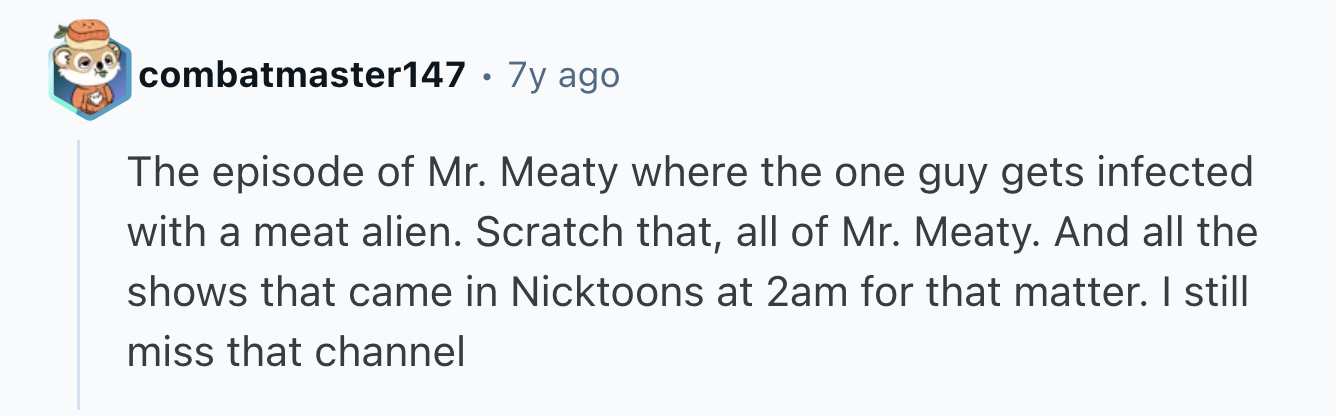This screenshot has height=416, width=1336.
Task: Click the dot separator before the timestamp
Action: coord(487,76)
